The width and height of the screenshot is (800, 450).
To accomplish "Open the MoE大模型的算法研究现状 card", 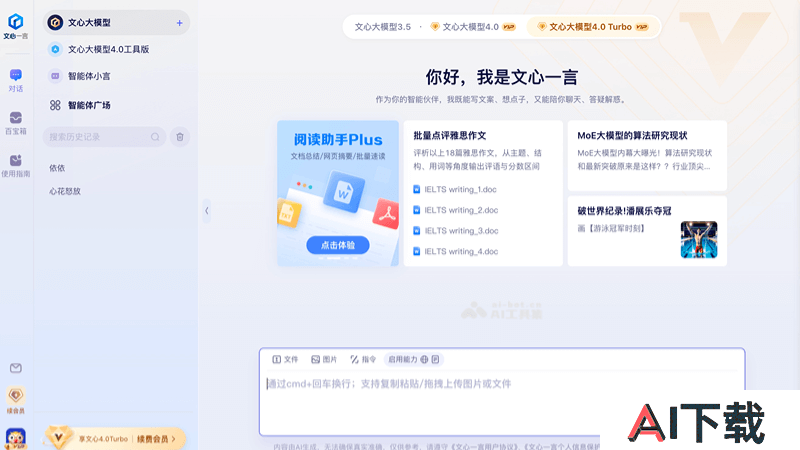I will pos(647,156).
